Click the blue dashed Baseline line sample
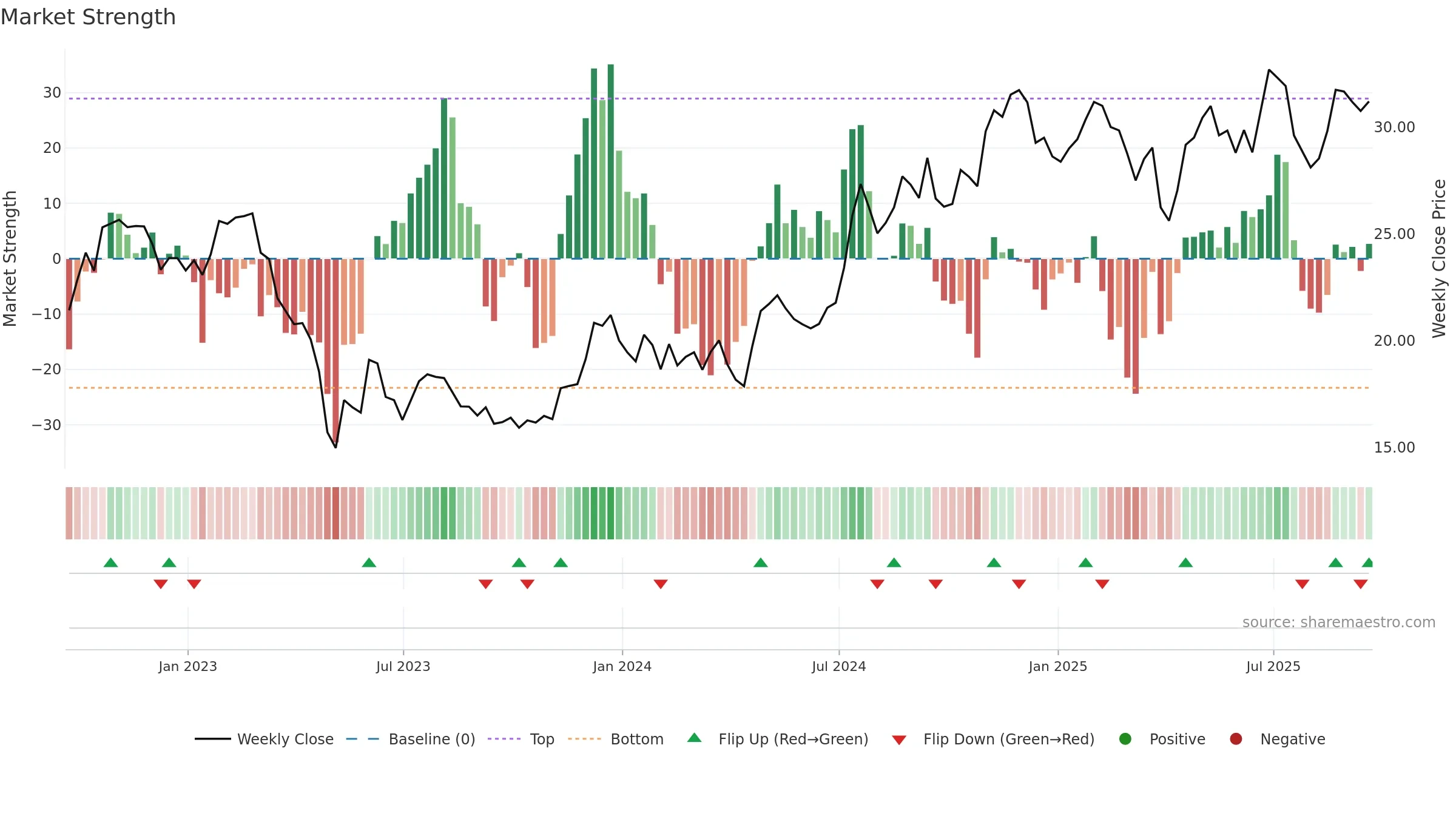The width and height of the screenshot is (1456, 819). coord(362,739)
